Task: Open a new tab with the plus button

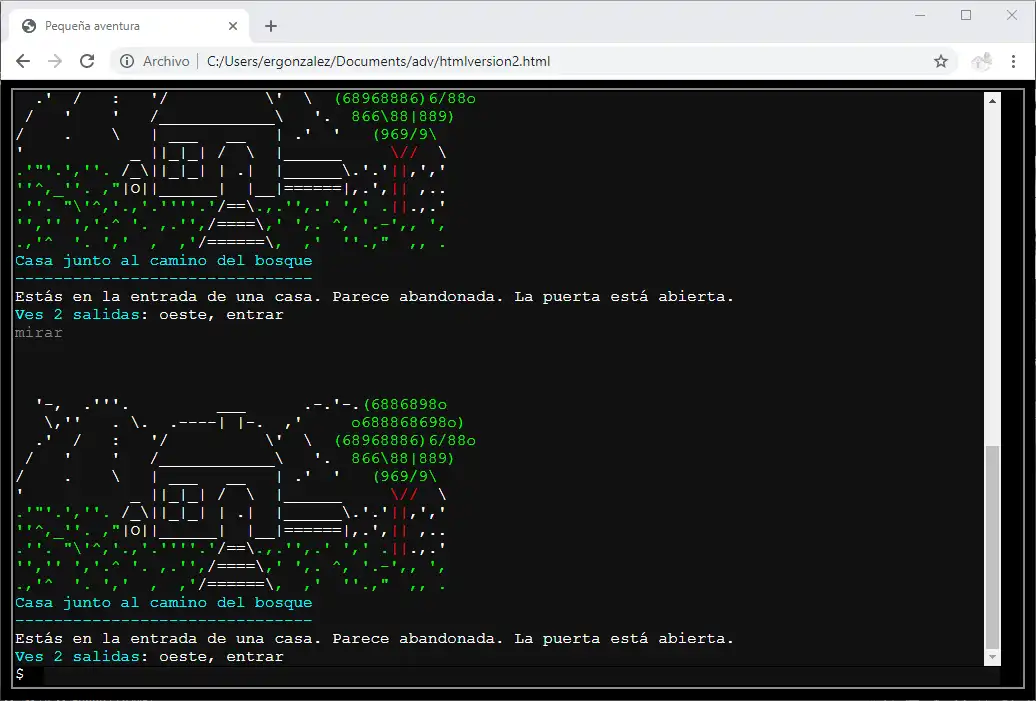Action: click(x=271, y=26)
